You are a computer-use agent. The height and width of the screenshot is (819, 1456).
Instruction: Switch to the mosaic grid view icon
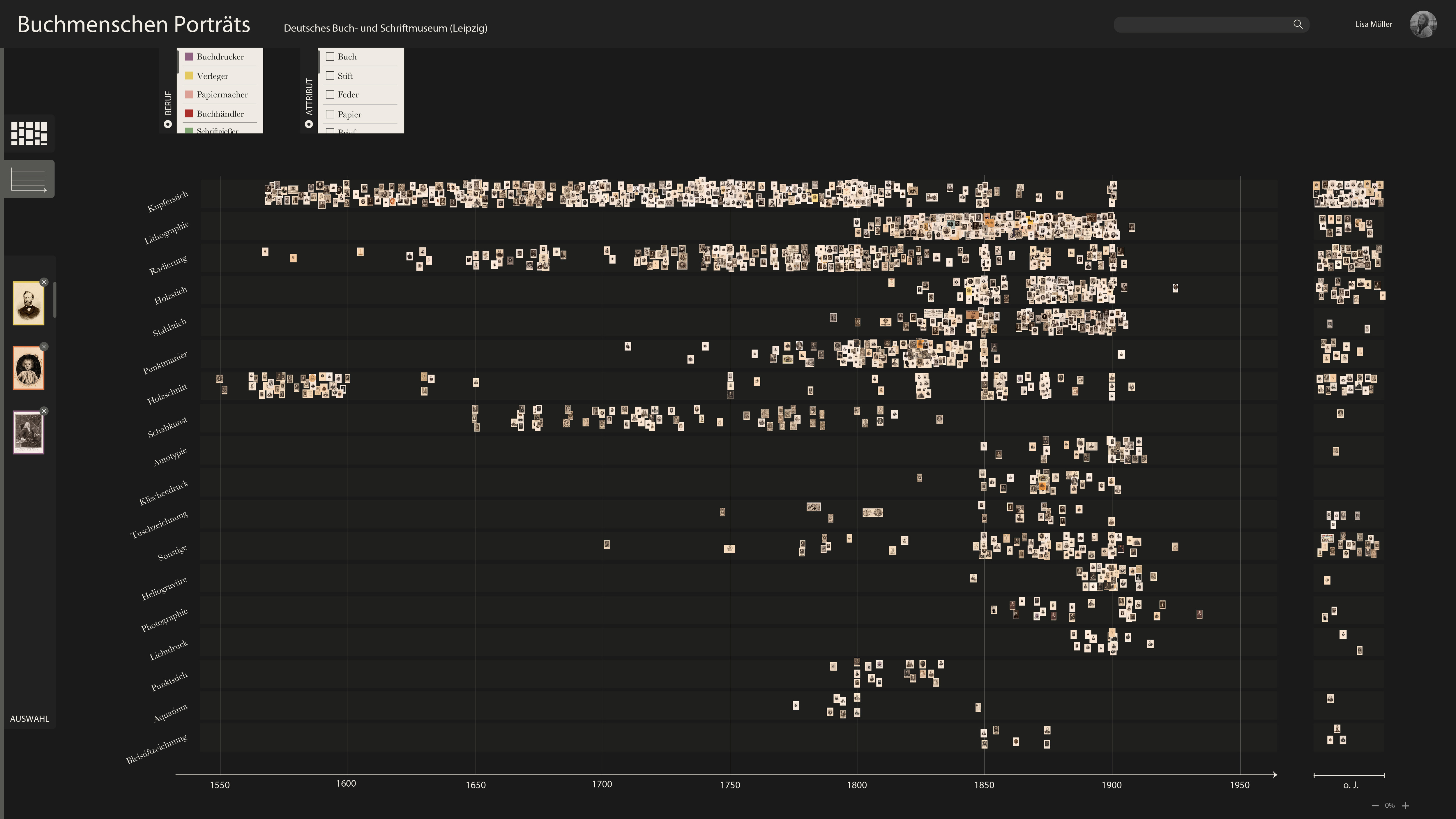[29, 133]
